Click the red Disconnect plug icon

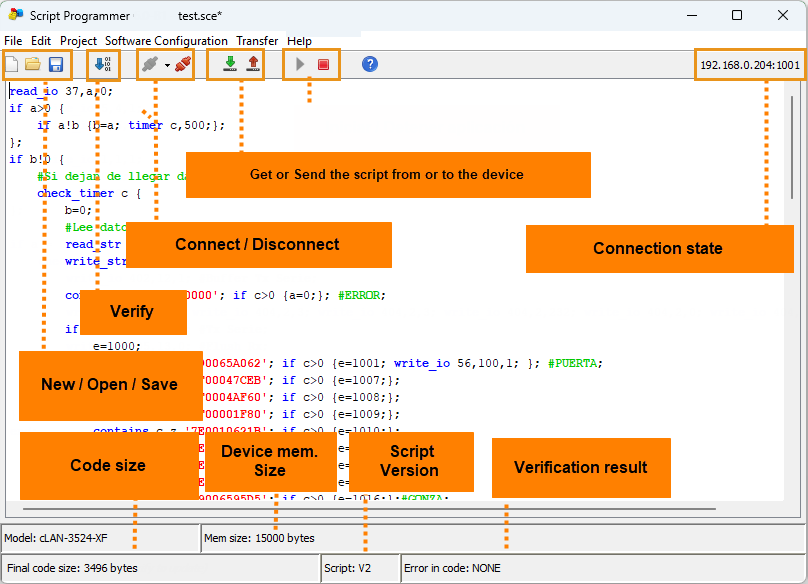182,65
